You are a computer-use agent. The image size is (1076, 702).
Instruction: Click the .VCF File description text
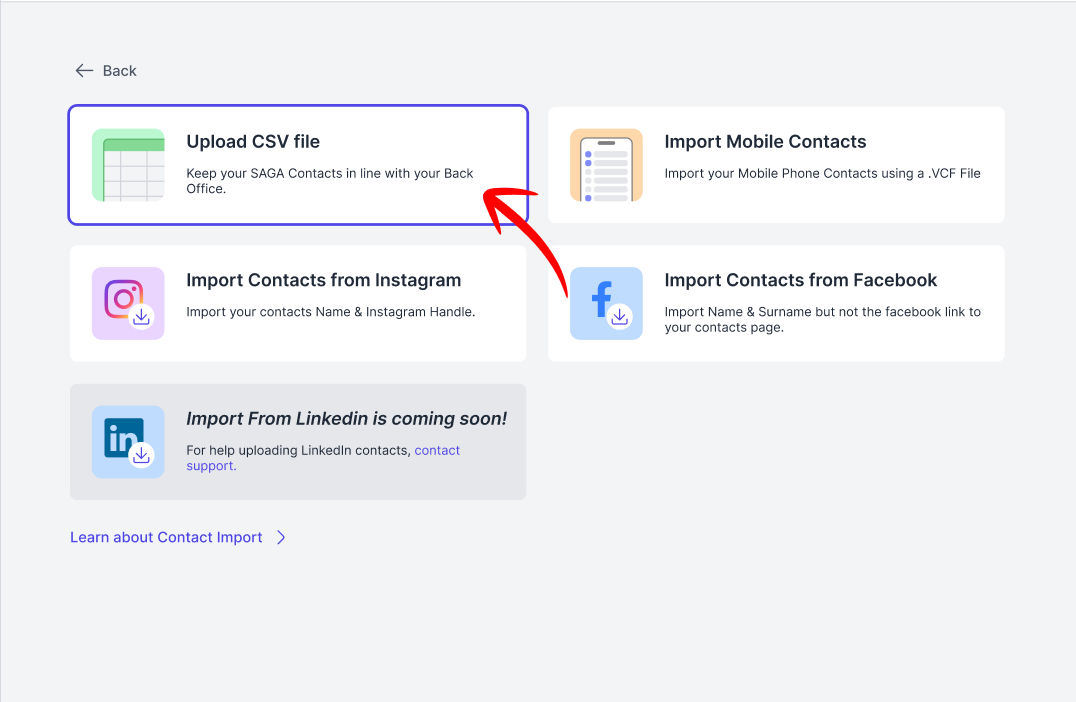coord(822,174)
